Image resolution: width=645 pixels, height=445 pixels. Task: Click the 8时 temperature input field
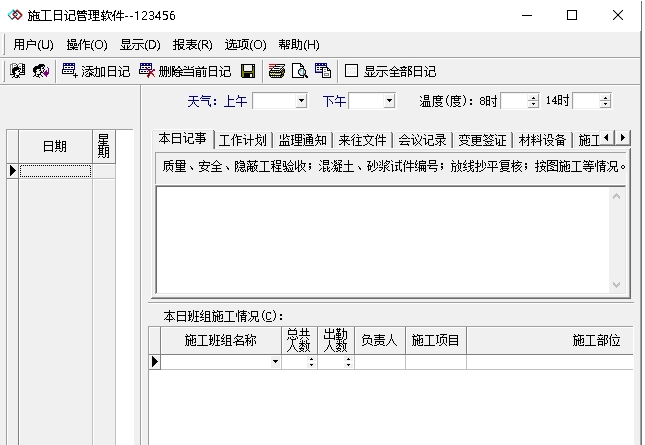point(515,101)
